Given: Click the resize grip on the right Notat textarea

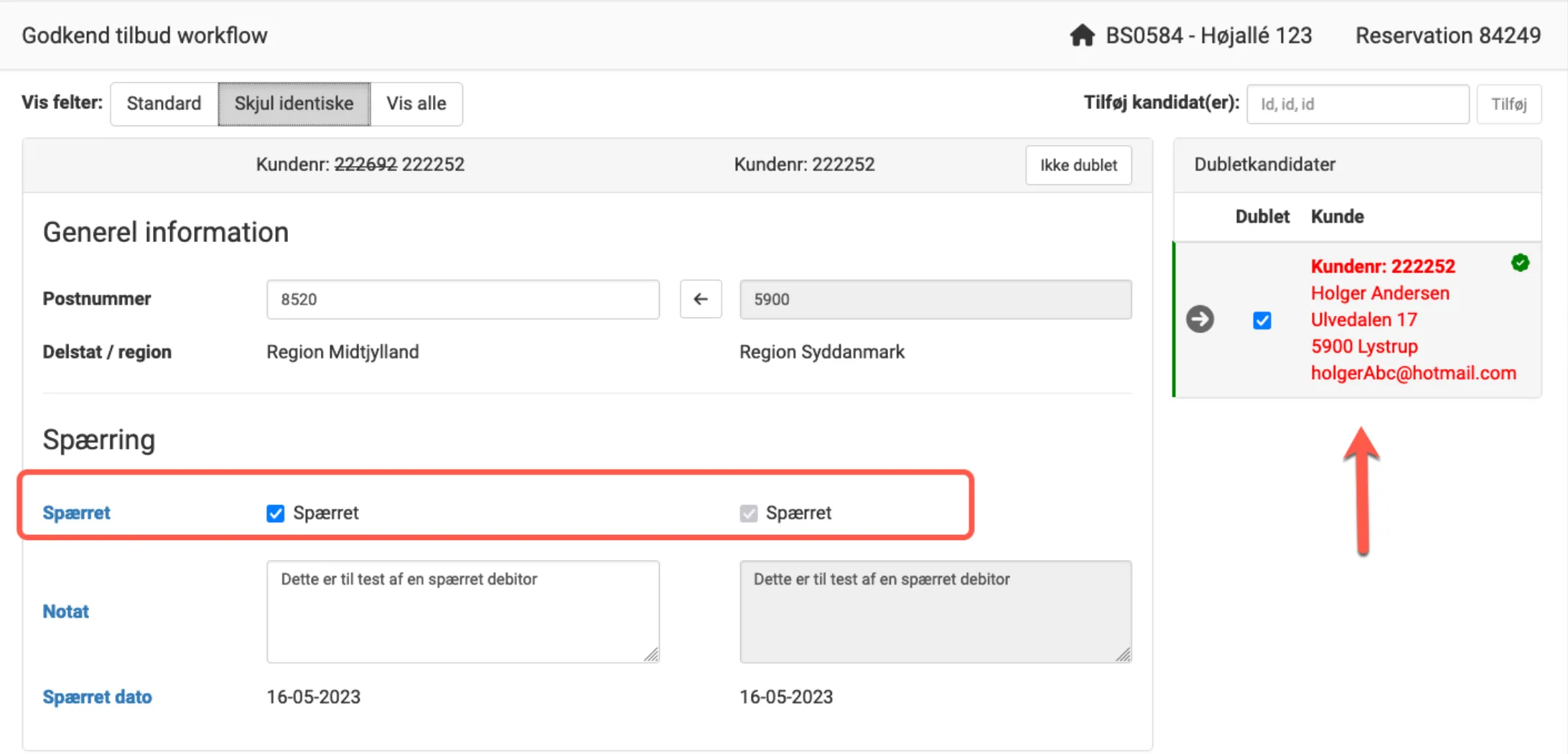Looking at the screenshot, I should (x=1124, y=655).
